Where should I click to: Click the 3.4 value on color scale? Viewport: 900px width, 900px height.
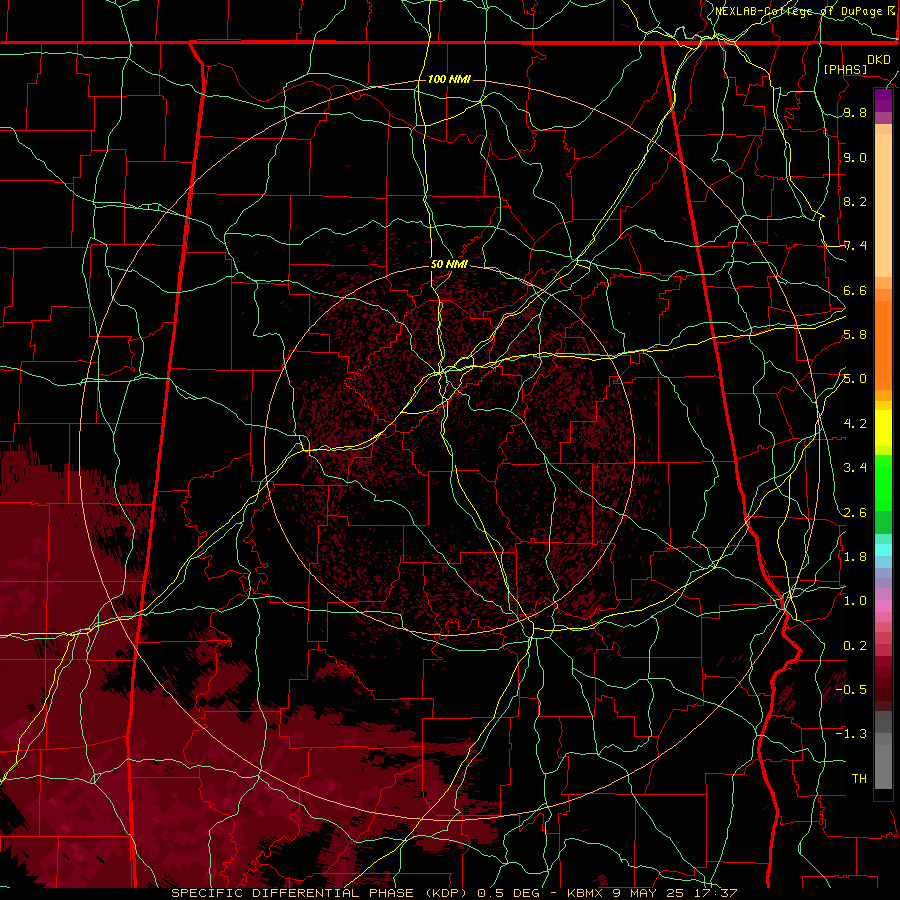pyautogui.click(x=855, y=467)
